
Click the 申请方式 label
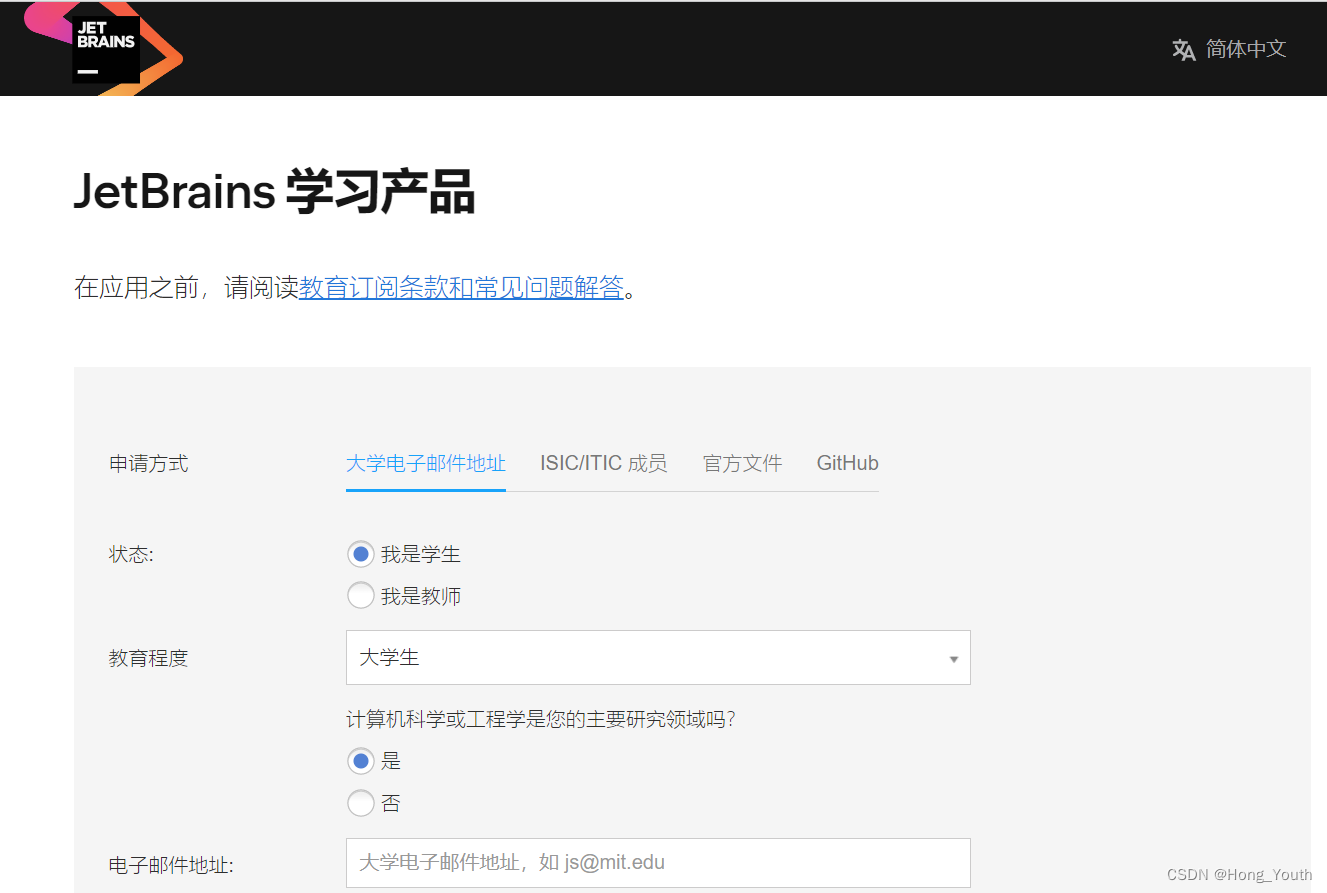pos(148,464)
